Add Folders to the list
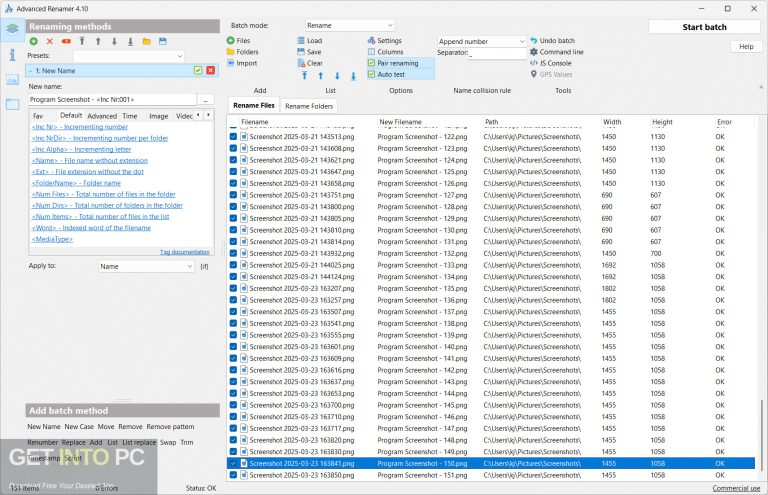 (x=242, y=52)
